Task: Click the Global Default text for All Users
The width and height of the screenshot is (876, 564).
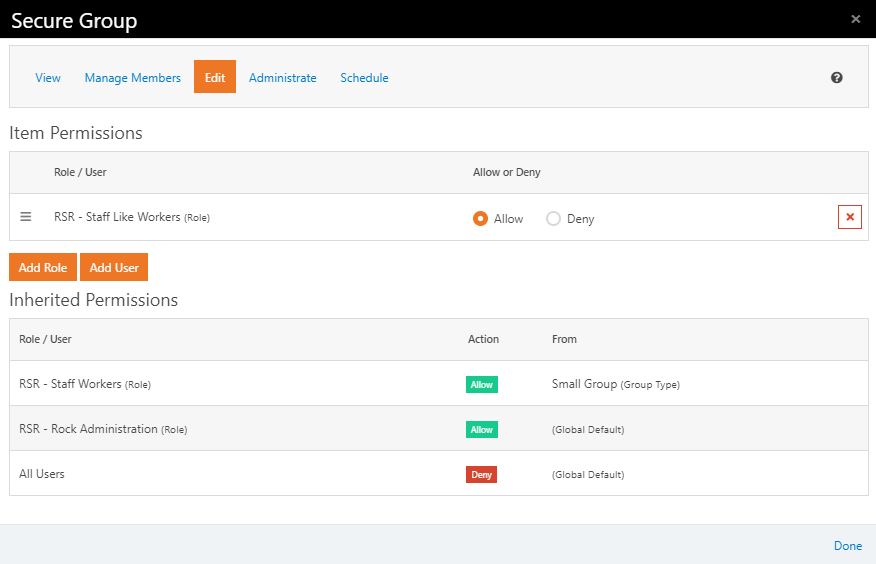Action: click(x=588, y=475)
